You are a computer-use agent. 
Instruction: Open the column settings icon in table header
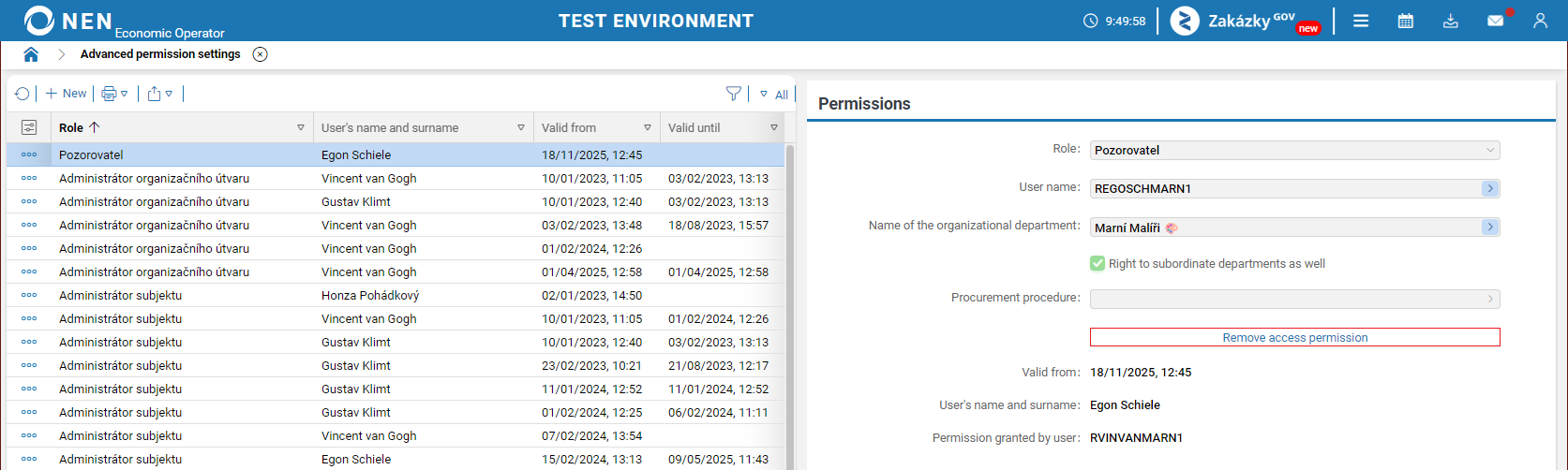click(29, 127)
